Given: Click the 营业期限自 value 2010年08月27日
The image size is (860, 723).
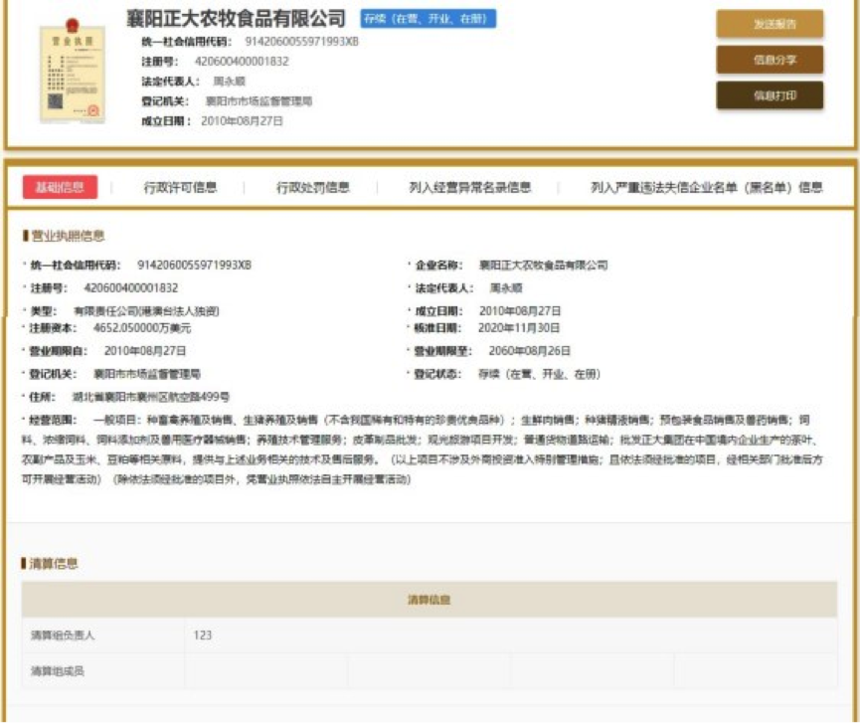Looking at the screenshot, I should click(145, 351).
